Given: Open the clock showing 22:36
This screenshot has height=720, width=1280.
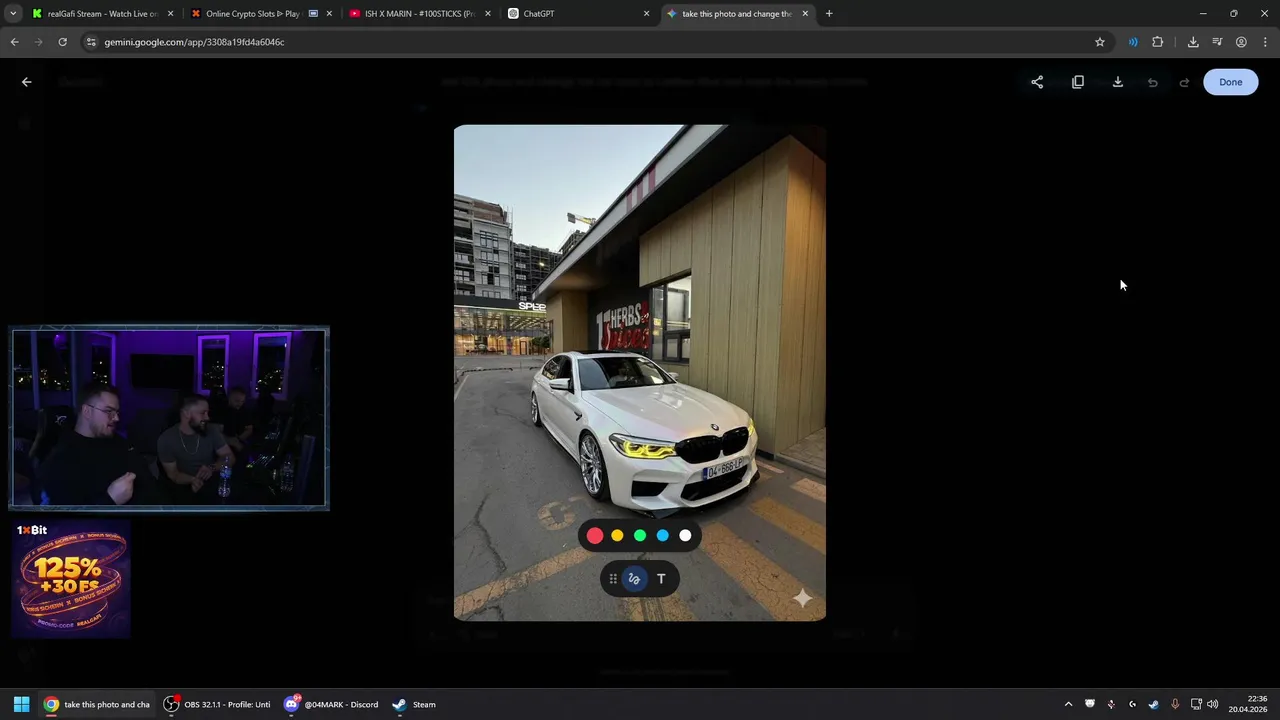Looking at the screenshot, I should click(x=1248, y=704).
